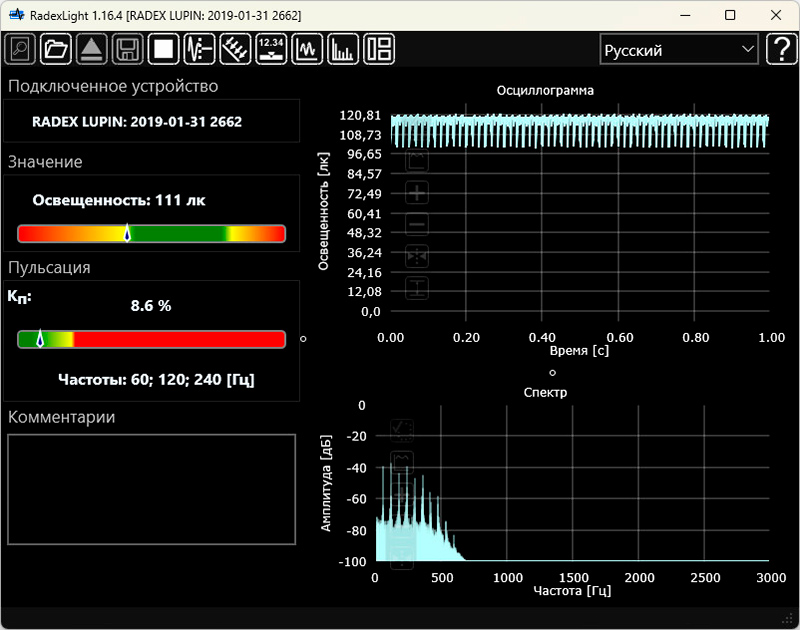Toggle the oscillogram view toolbar icon
Screen dimensions: 800x630
307,48
